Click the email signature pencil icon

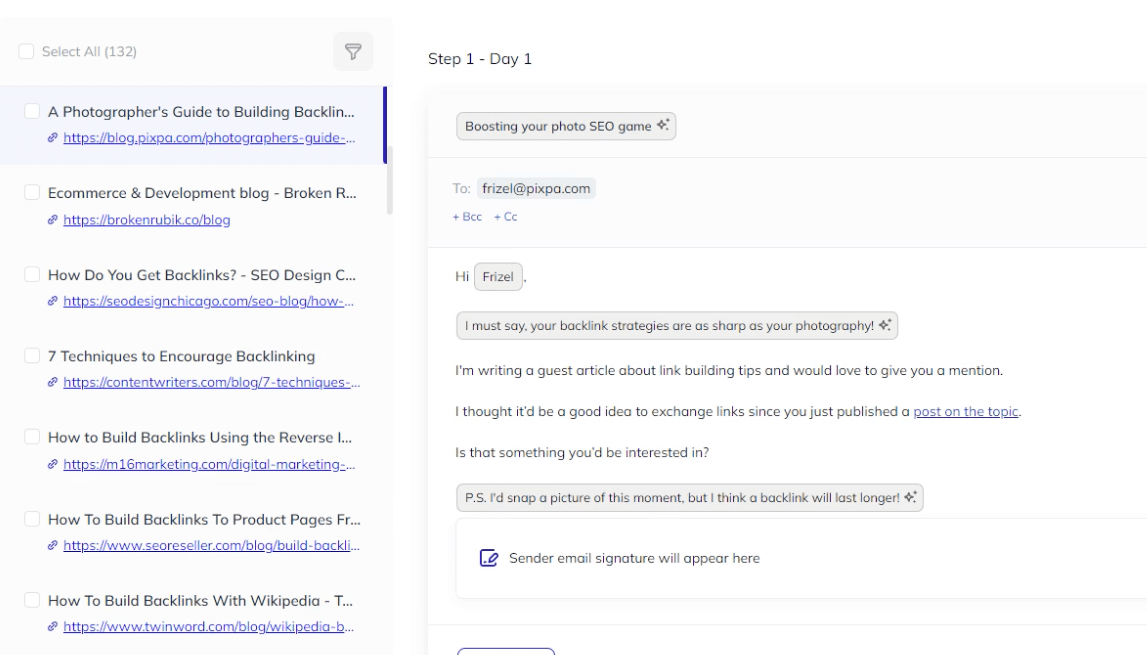click(x=489, y=559)
